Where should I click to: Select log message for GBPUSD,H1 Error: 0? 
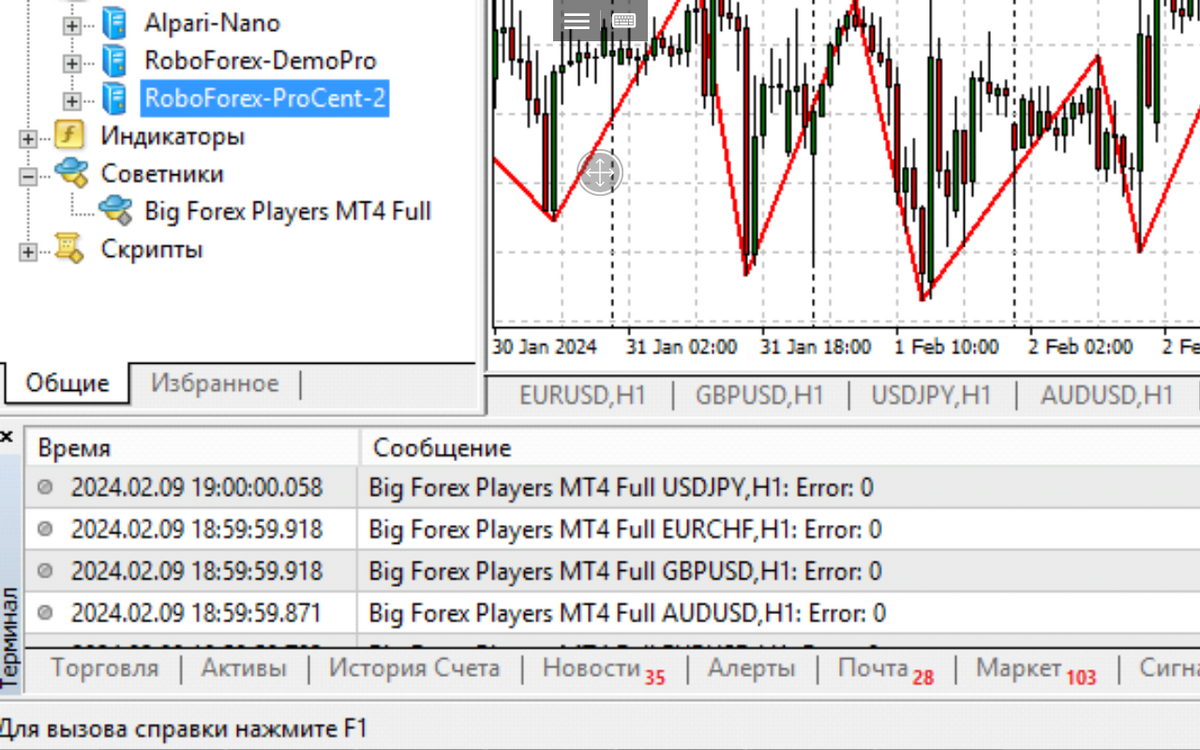(625, 571)
